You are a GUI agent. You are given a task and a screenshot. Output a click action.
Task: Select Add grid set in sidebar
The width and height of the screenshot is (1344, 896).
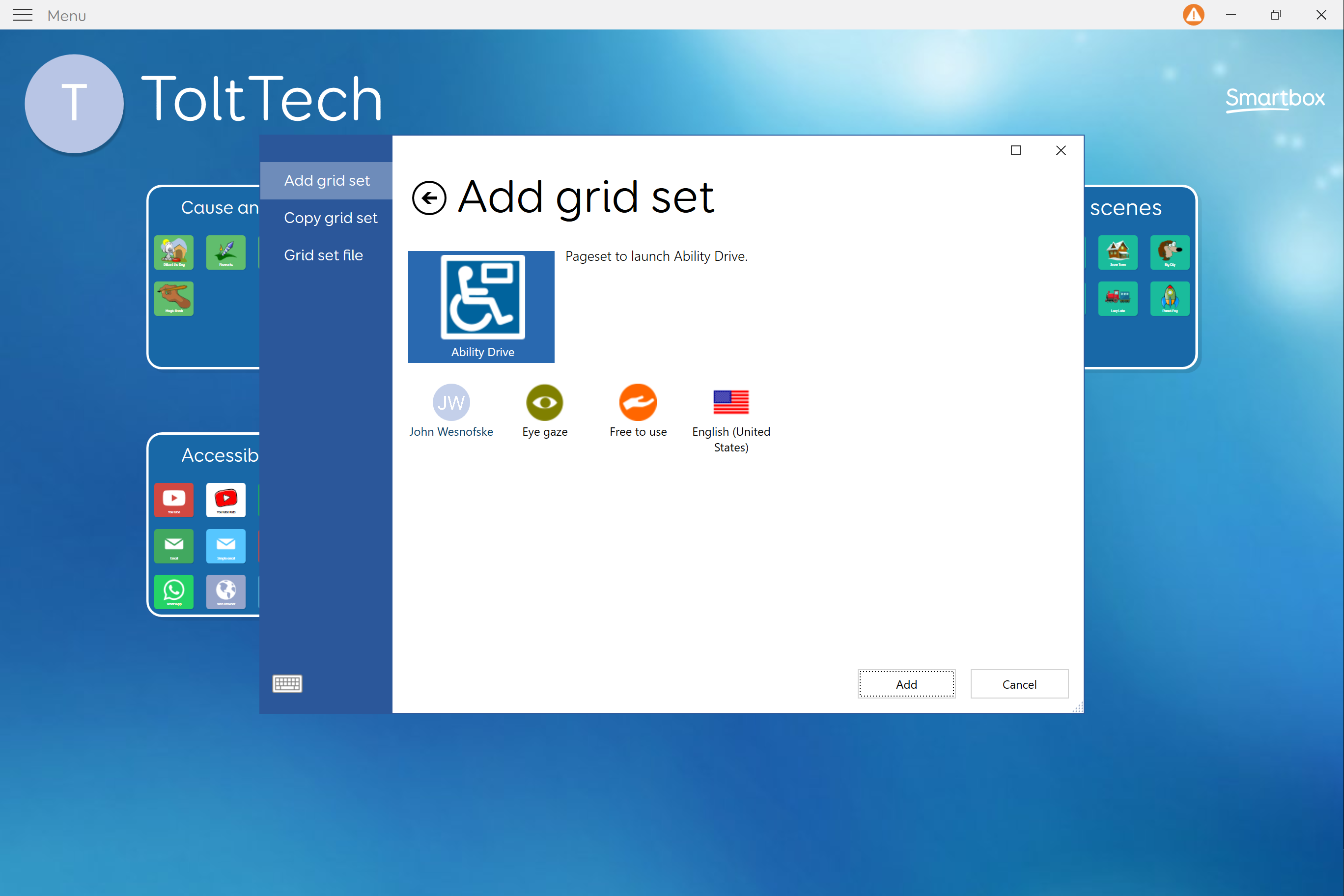point(326,181)
